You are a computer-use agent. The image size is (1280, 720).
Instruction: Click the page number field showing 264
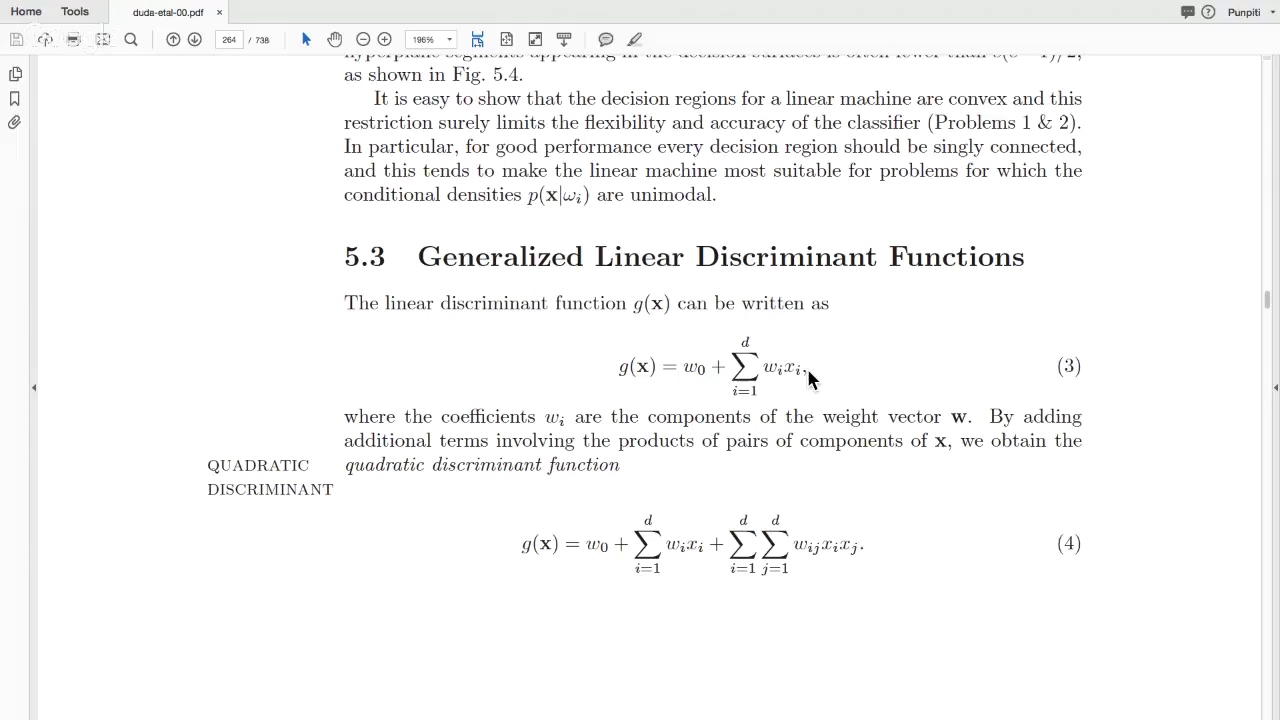(x=229, y=40)
